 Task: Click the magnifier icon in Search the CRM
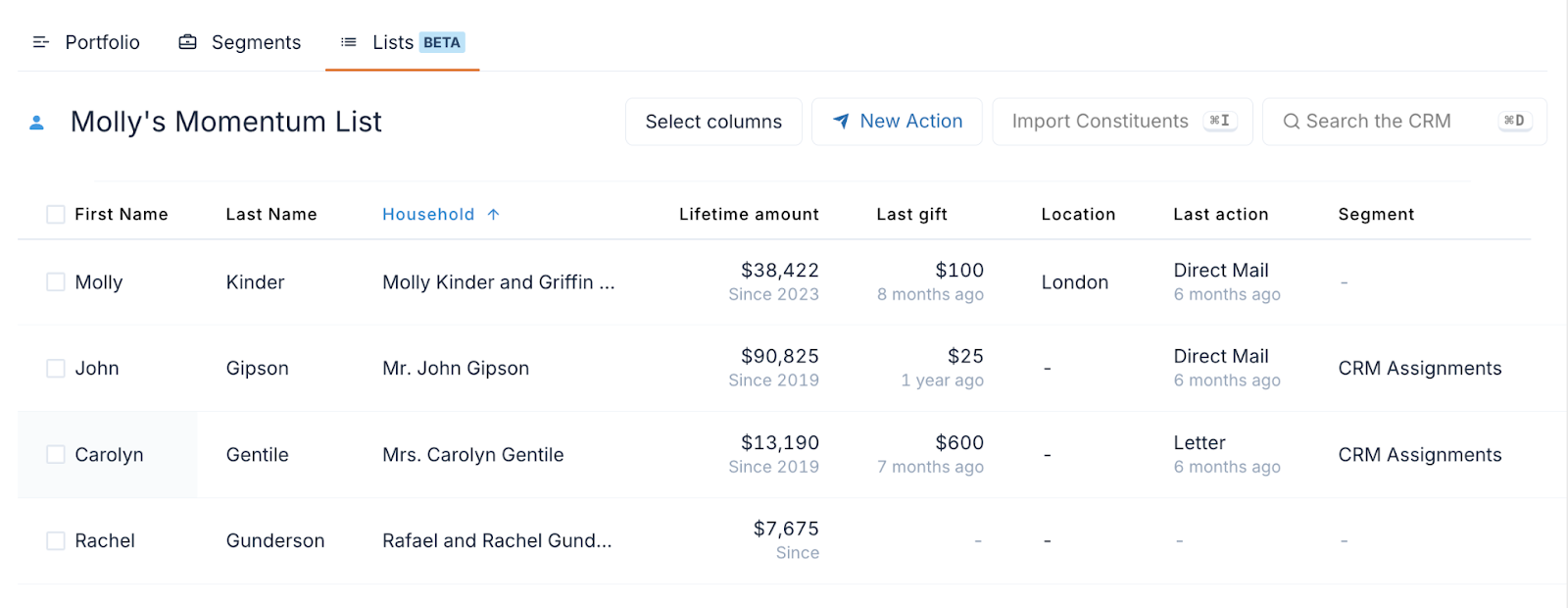pos(1292,122)
